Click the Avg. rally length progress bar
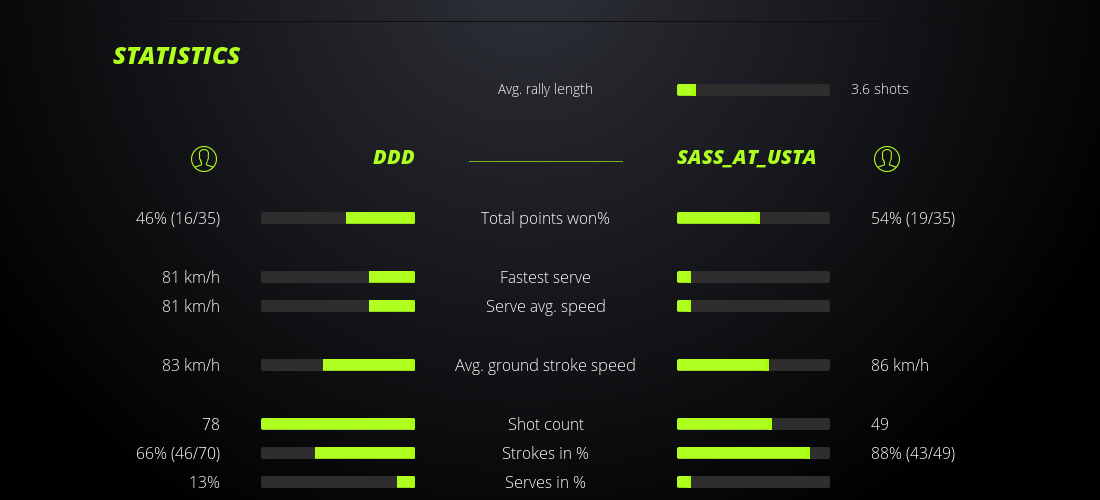 click(x=753, y=90)
